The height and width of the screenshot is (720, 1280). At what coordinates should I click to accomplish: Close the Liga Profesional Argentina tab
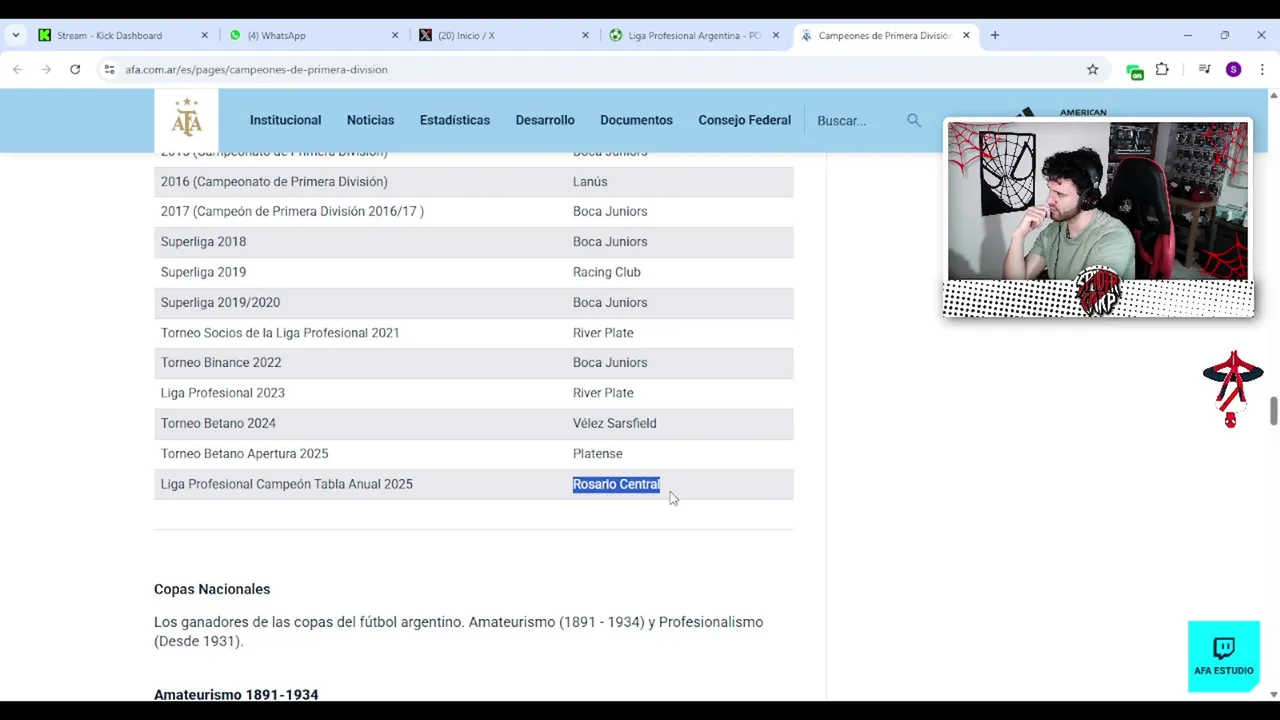coord(775,35)
